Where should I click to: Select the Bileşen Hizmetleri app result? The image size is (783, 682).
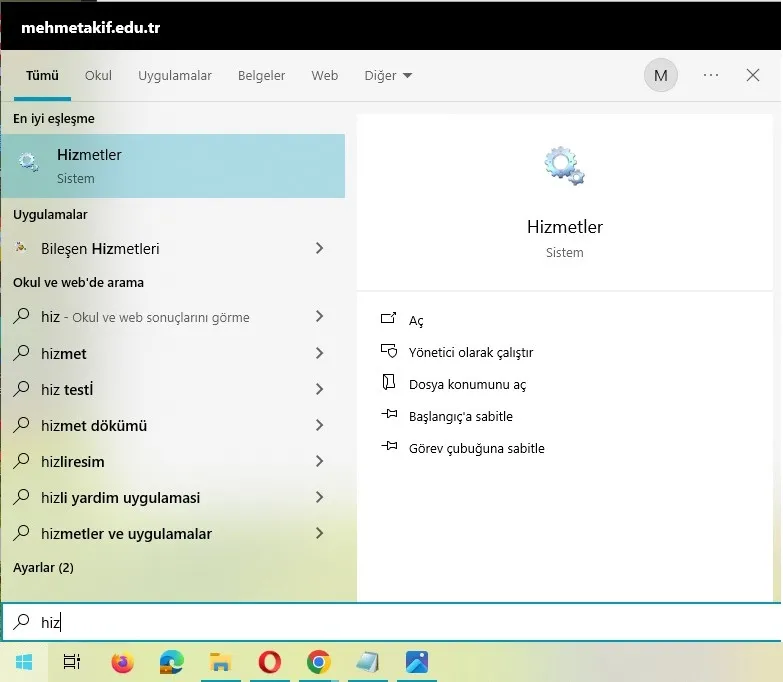(173, 248)
